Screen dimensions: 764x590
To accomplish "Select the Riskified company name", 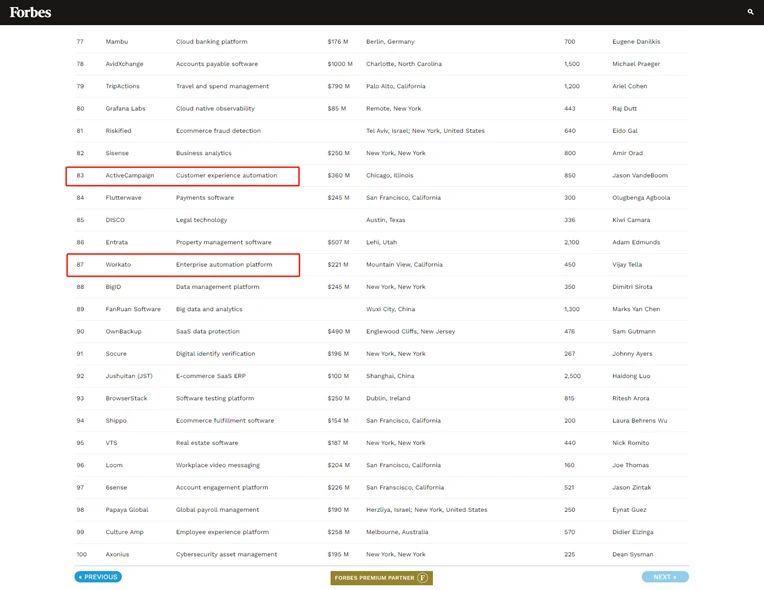I will 118,131.
